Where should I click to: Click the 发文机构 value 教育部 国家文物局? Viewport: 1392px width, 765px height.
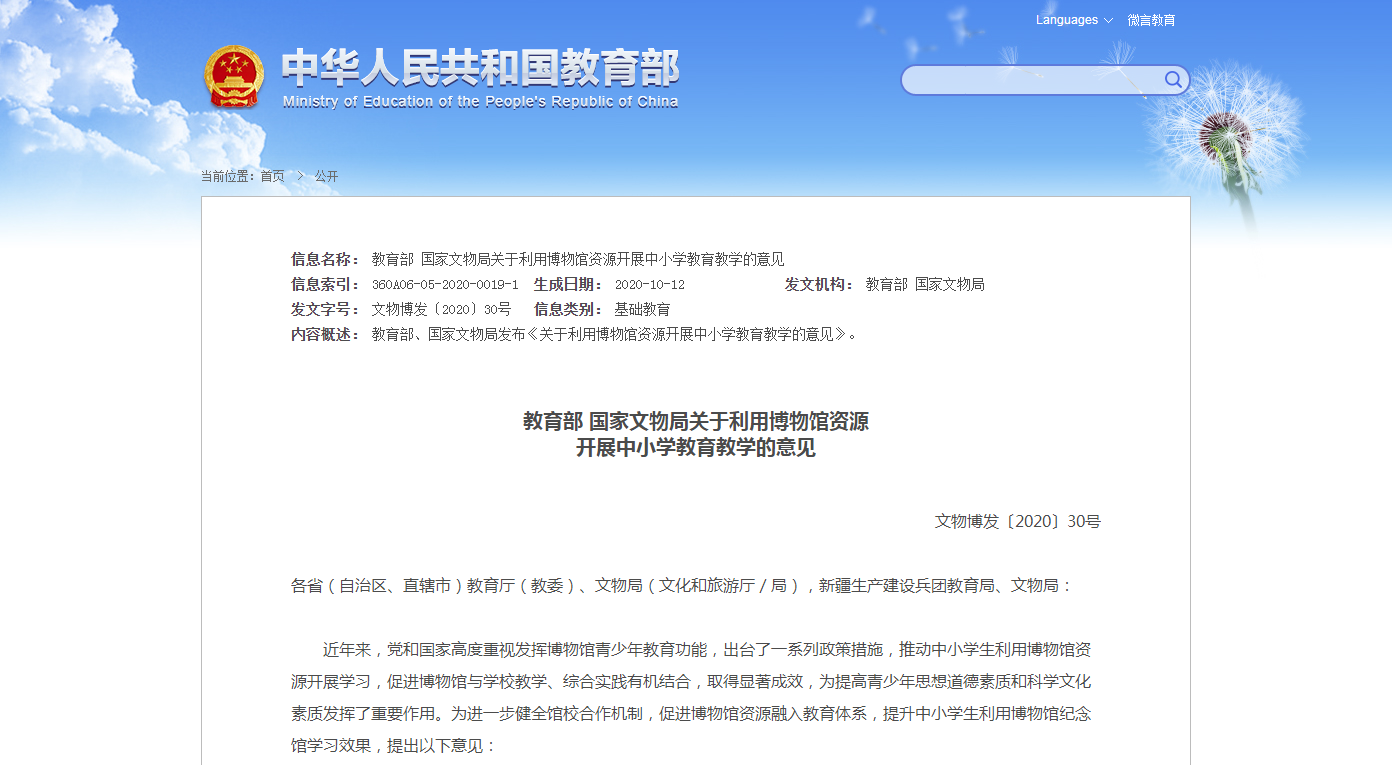[924, 285]
